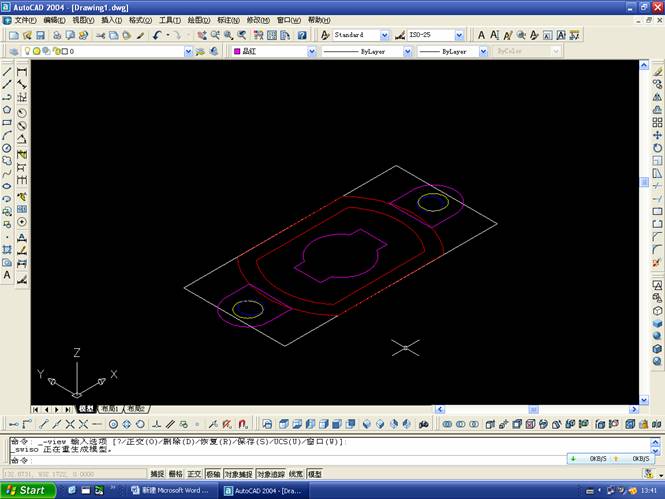Click the Windows Start button
The height and width of the screenshot is (499, 665).
point(27,490)
